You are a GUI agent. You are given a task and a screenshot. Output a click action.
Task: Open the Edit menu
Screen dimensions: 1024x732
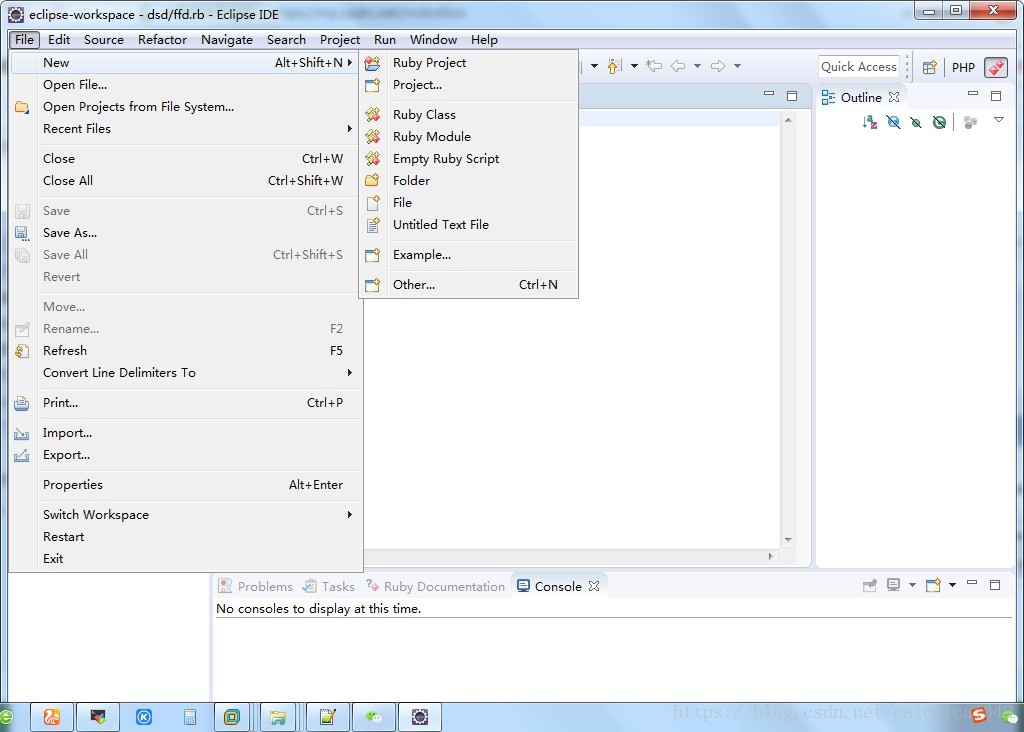[x=59, y=40]
